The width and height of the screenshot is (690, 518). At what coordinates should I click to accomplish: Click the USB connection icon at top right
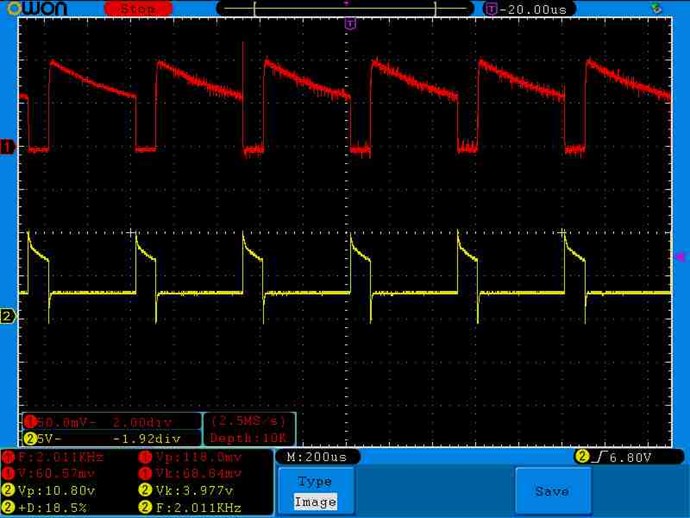656,8
